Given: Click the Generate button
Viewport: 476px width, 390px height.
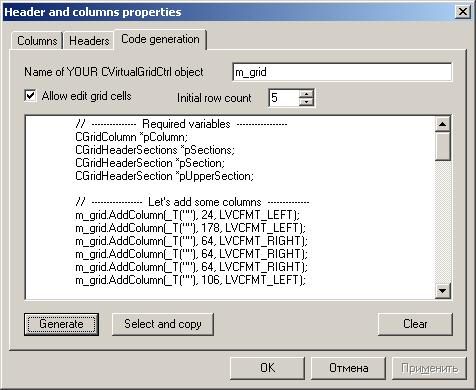Looking at the screenshot, I should [61, 324].
